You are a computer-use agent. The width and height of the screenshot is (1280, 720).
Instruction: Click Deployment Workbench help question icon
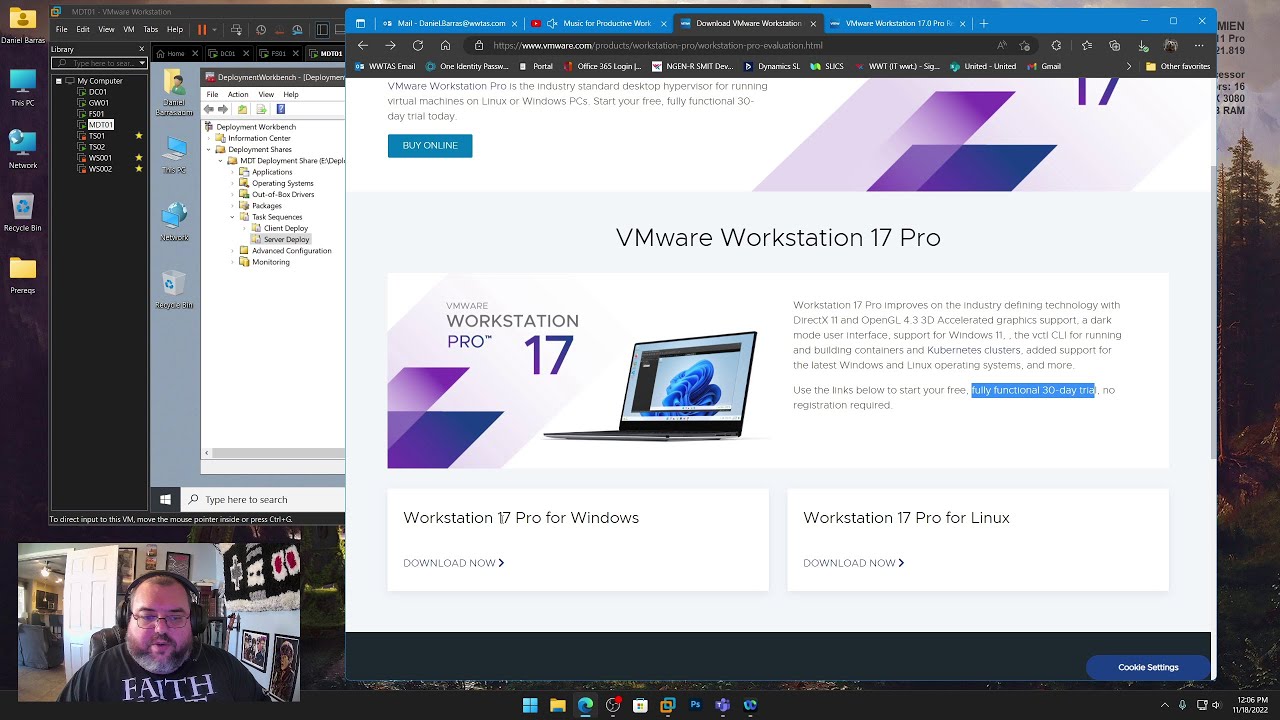pyautogui.click(x=281, y=109)
